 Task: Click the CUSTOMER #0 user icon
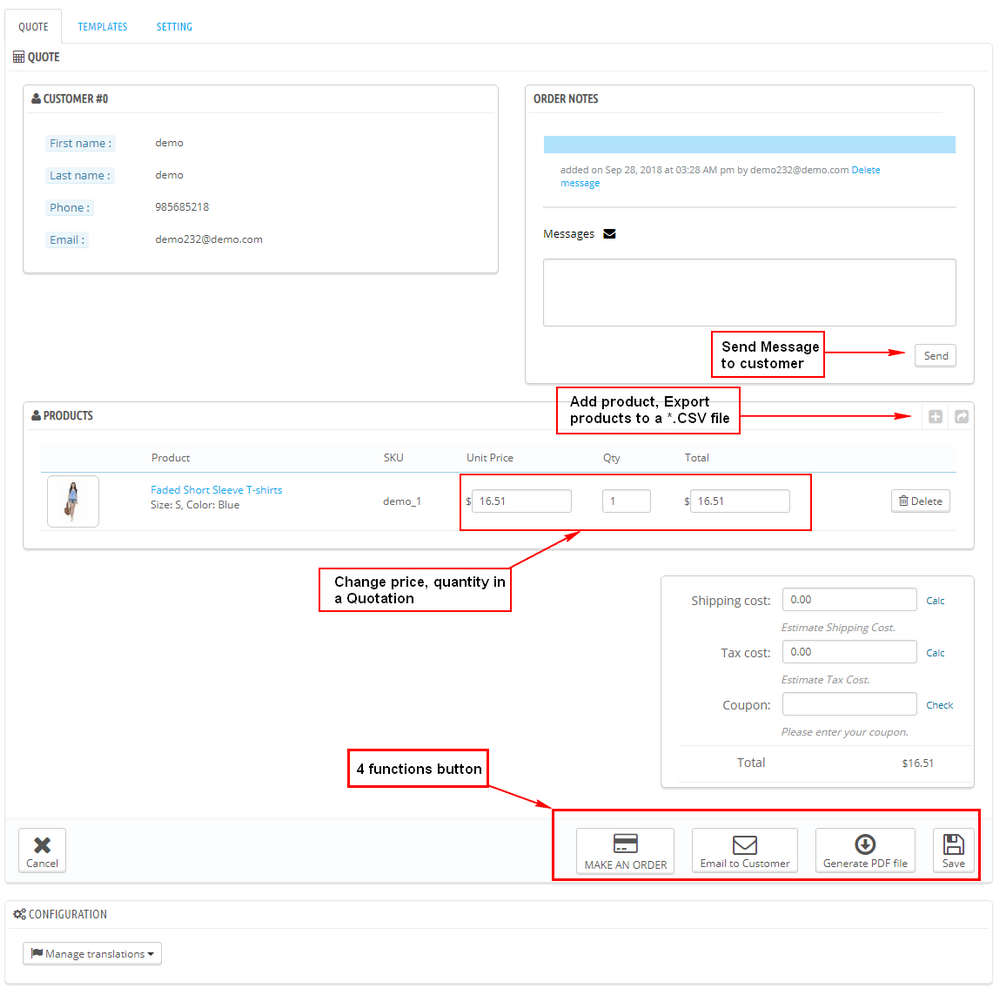point(36,99)
